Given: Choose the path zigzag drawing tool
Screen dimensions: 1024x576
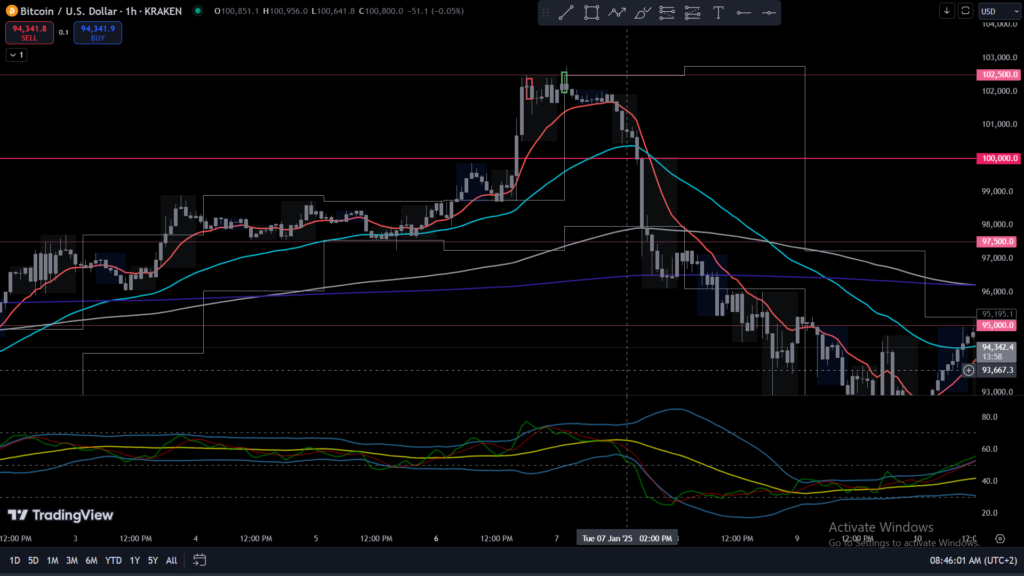Looking at the screenshot, I should [x=617, y=13].
